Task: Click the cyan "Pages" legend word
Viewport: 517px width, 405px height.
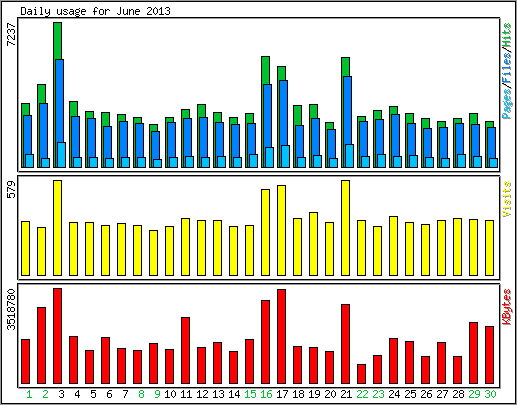Action: pos(507,104)
